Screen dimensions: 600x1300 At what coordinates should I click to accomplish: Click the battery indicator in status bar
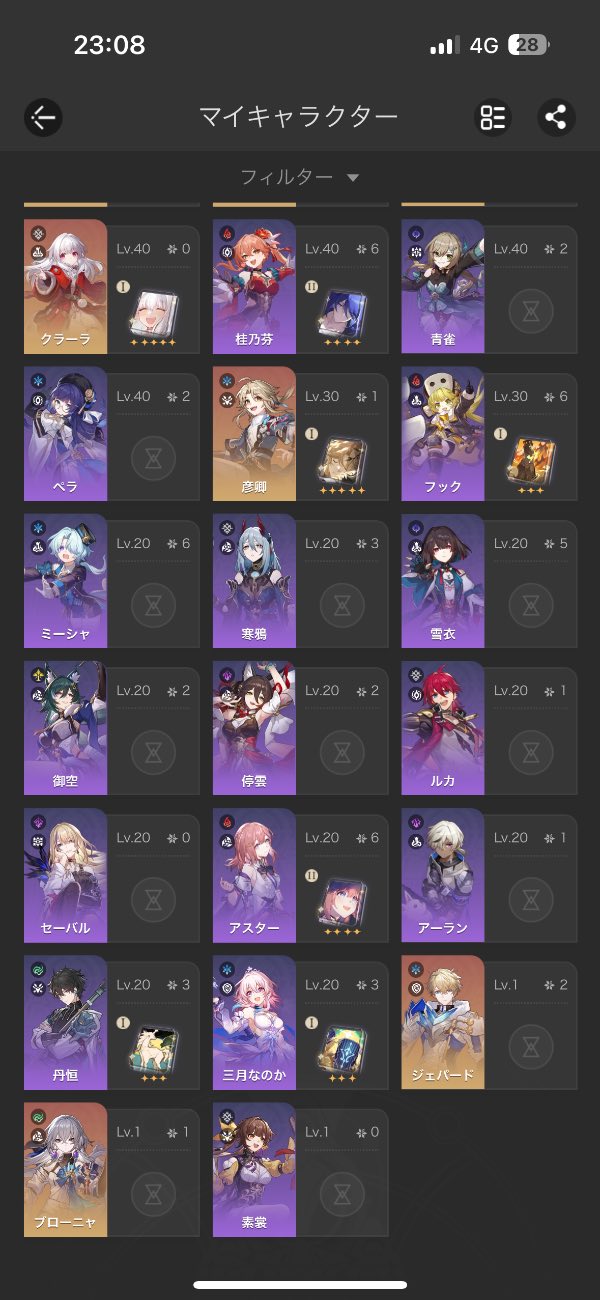(x=529, y=45)
